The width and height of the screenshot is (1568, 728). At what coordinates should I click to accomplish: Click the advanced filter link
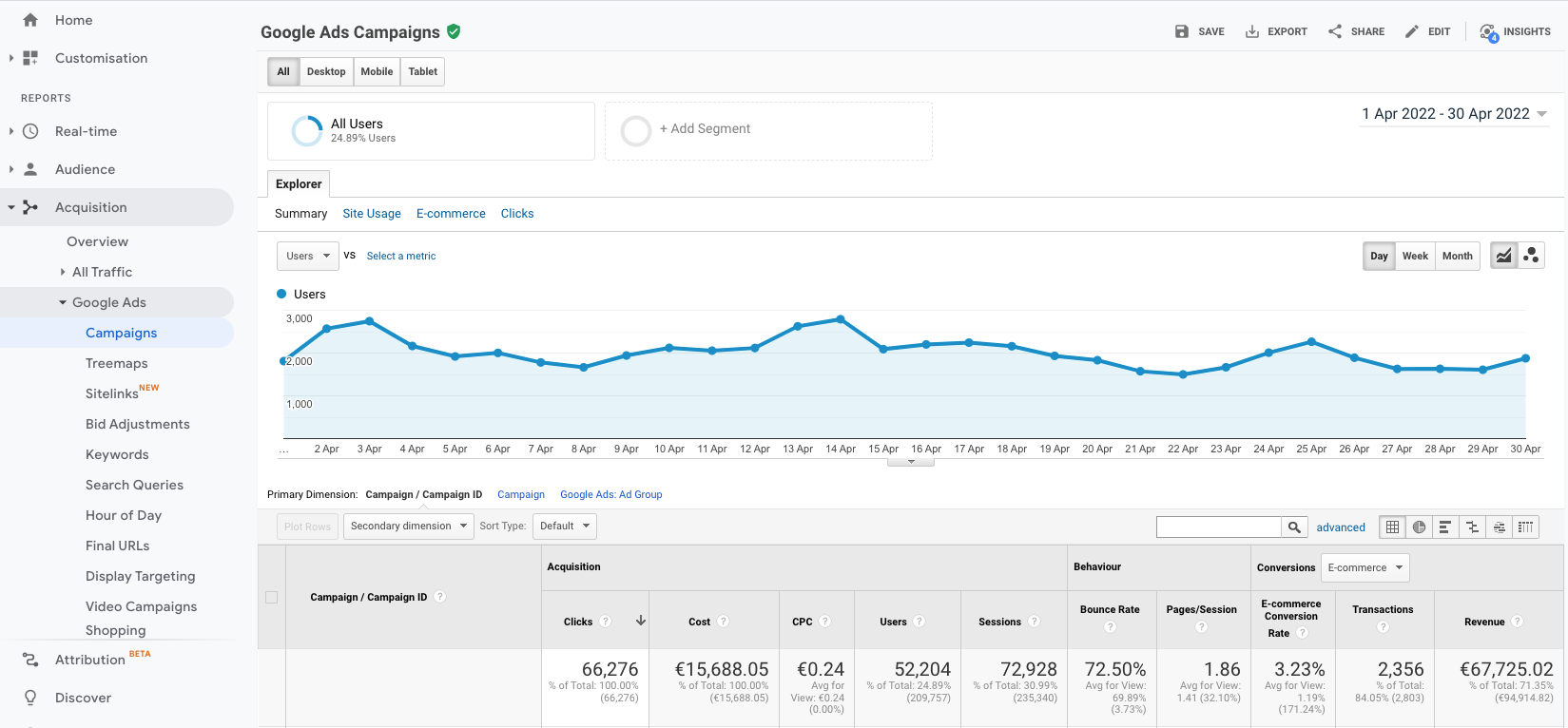click(1341, 527)
